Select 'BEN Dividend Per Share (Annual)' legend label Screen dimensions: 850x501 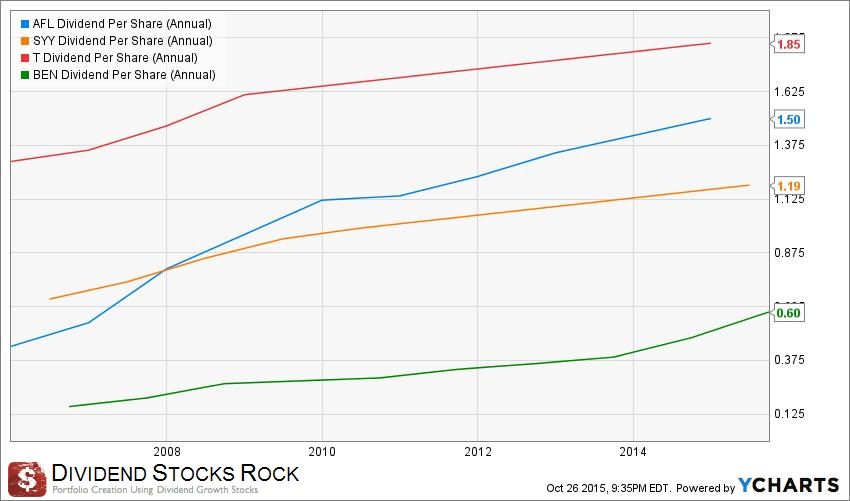124,74
